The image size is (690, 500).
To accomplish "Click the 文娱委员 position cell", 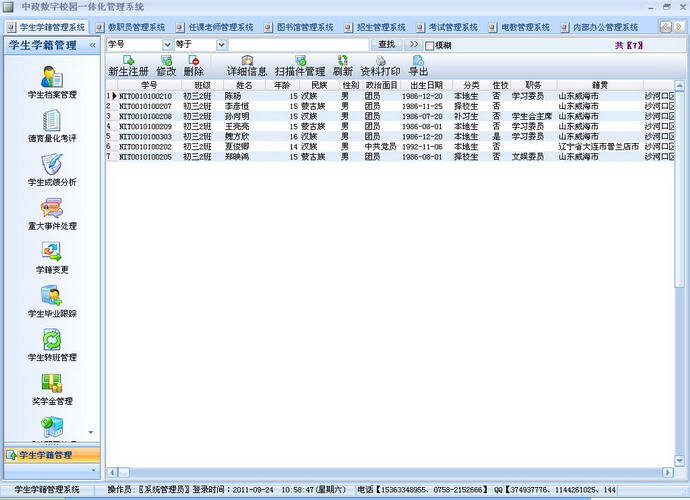I will (528, 157).
